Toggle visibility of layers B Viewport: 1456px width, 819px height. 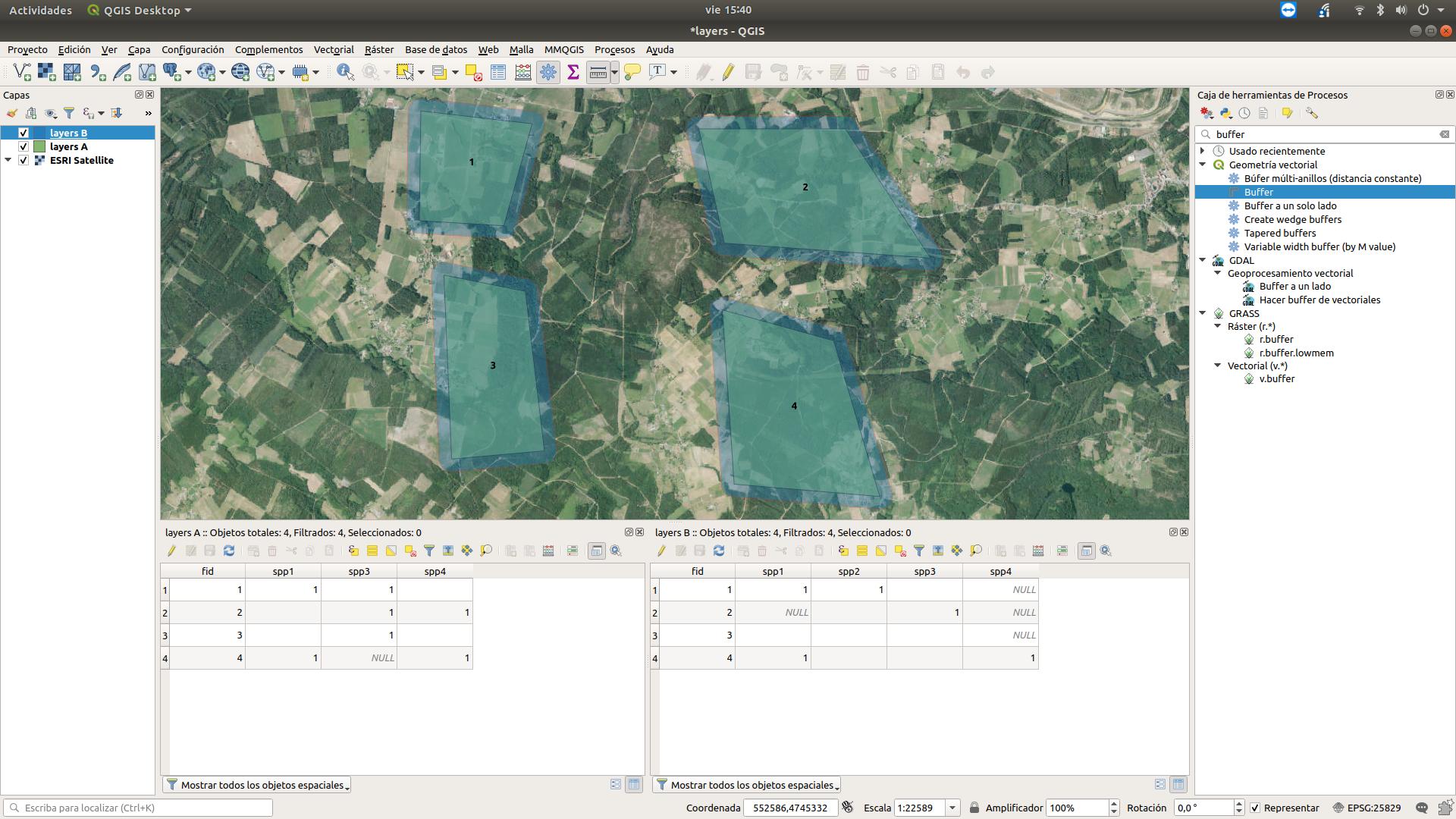coord(24,133)
